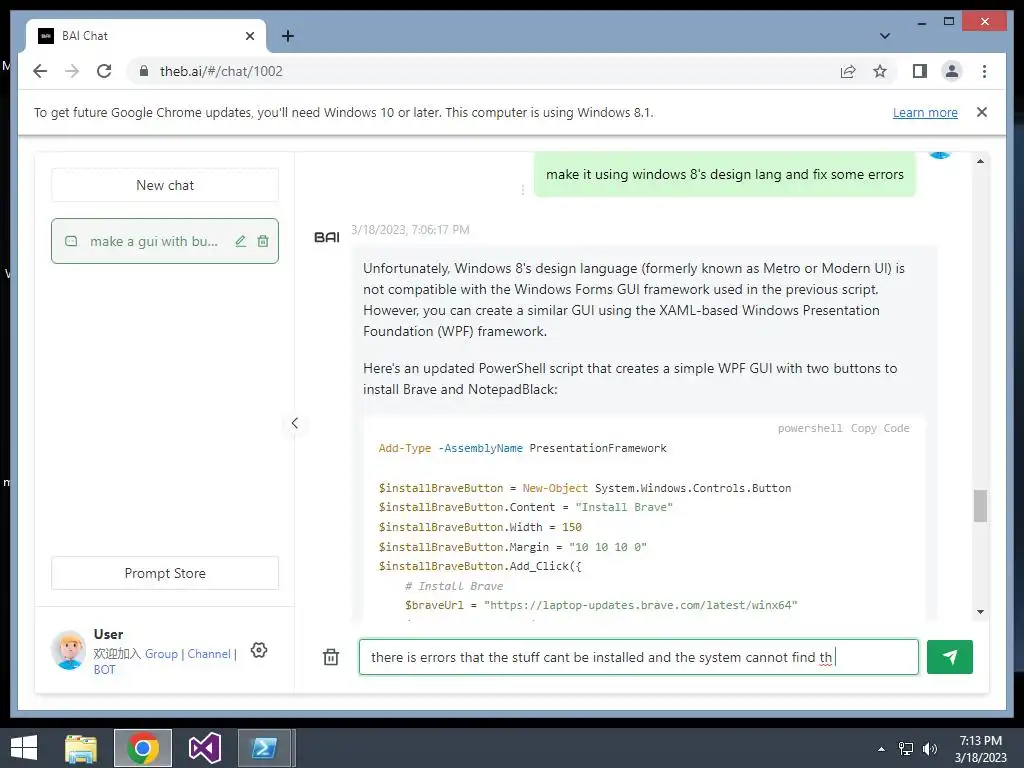Go forward in Chrome
Screen dimensions: 1024x768
[72, 71]
